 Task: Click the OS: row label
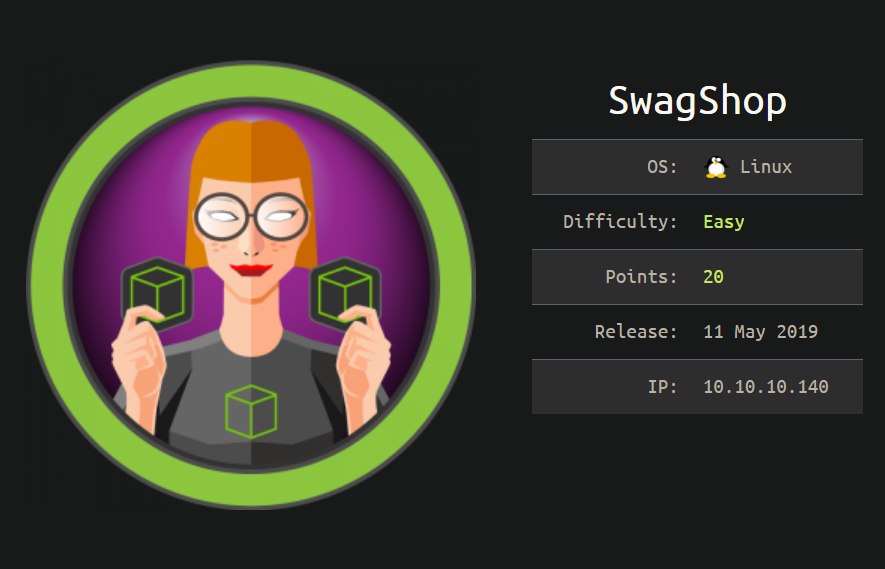(x=662, y=167)
